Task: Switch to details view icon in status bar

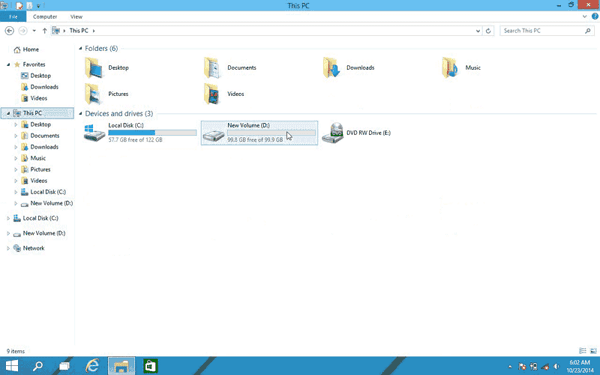Action: pyautogui.click(x=583, y=351)
